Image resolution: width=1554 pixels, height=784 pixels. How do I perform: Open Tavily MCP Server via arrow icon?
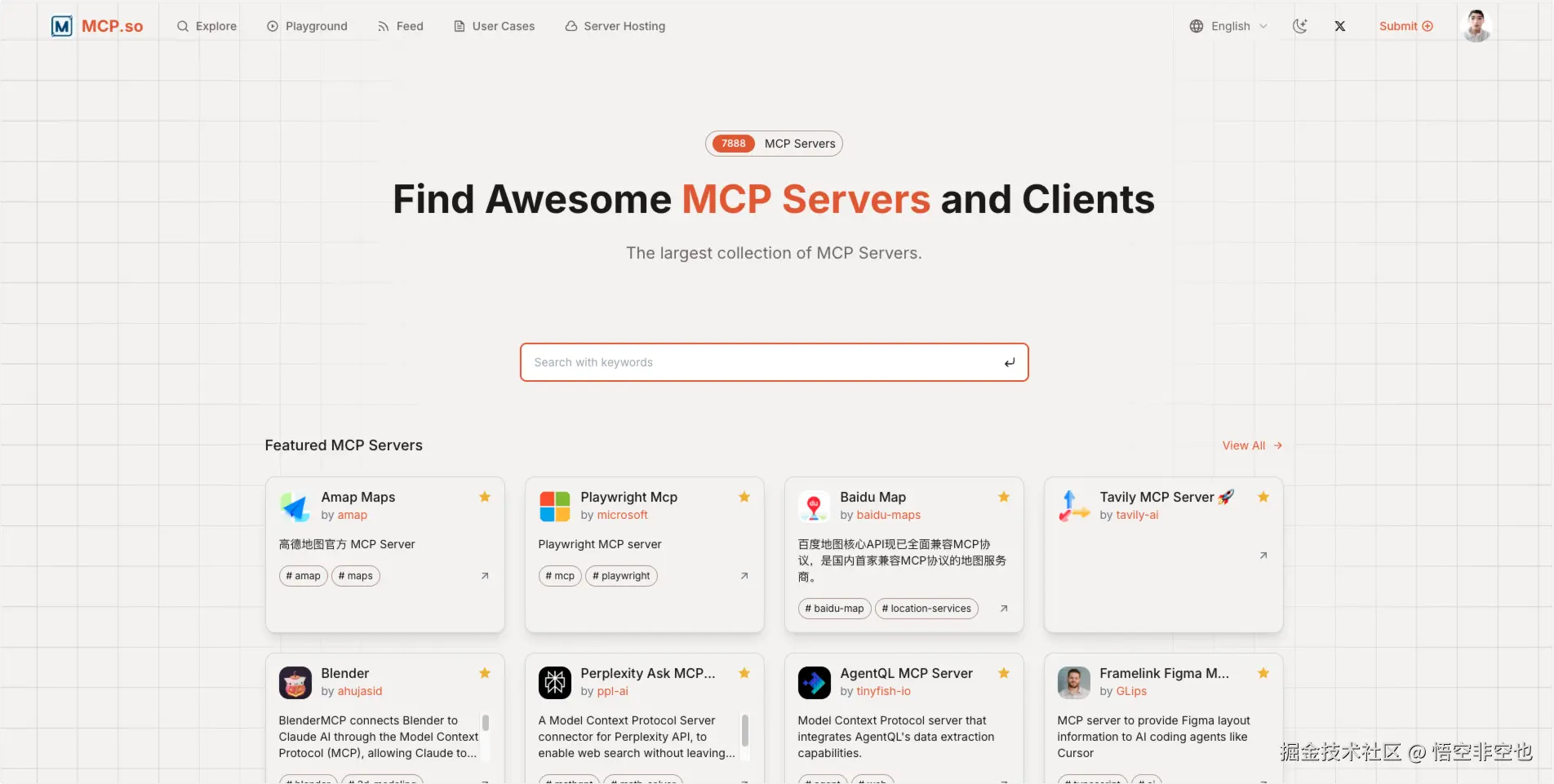click(x=1263, y=556)
